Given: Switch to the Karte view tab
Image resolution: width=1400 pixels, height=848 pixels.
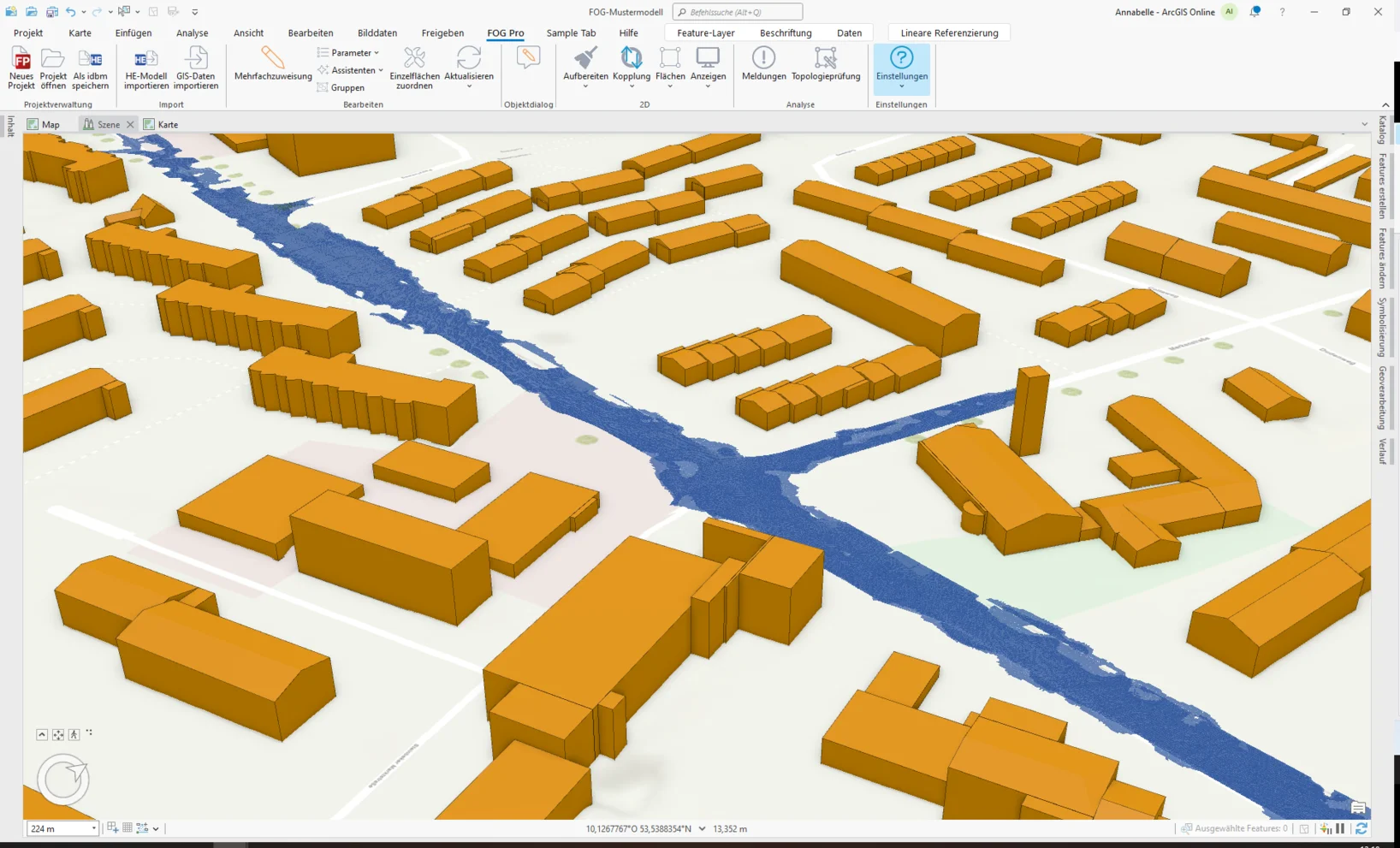Looking at the screenshot, I should pyautogui.click(x=161, y=124).
